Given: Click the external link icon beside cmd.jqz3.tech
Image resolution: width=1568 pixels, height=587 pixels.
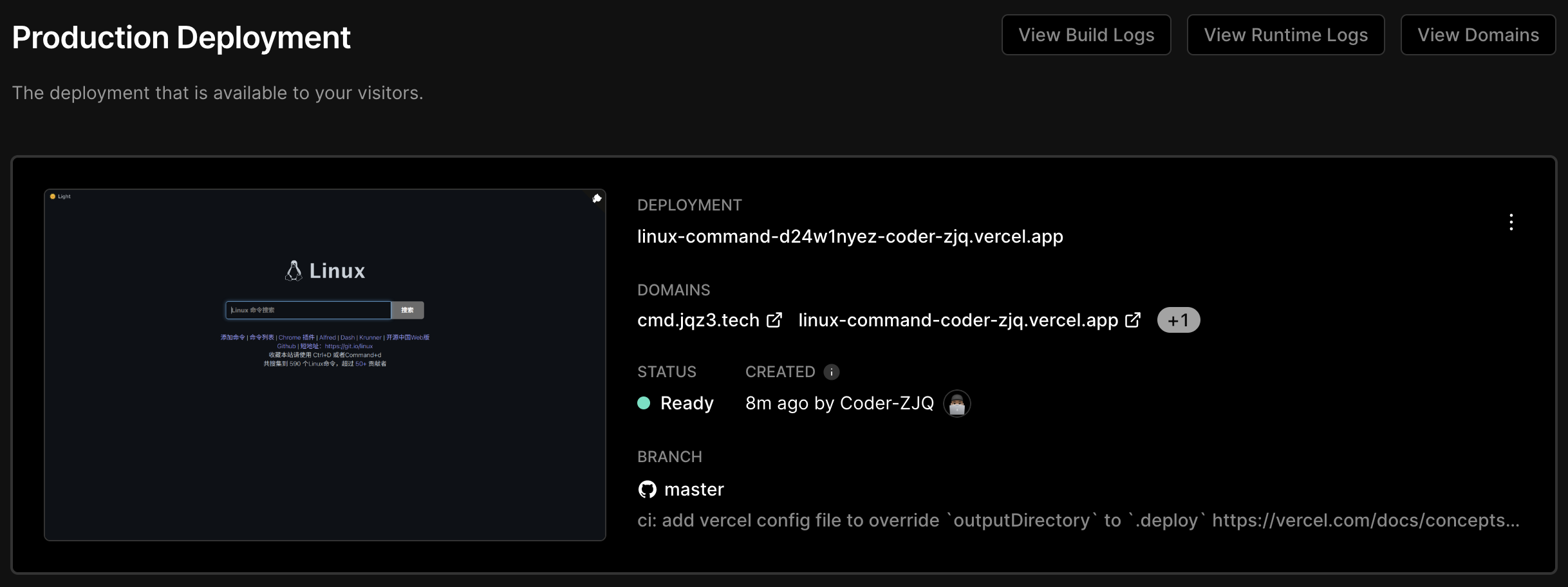Looking at the screenshot, I should point(774,320).
